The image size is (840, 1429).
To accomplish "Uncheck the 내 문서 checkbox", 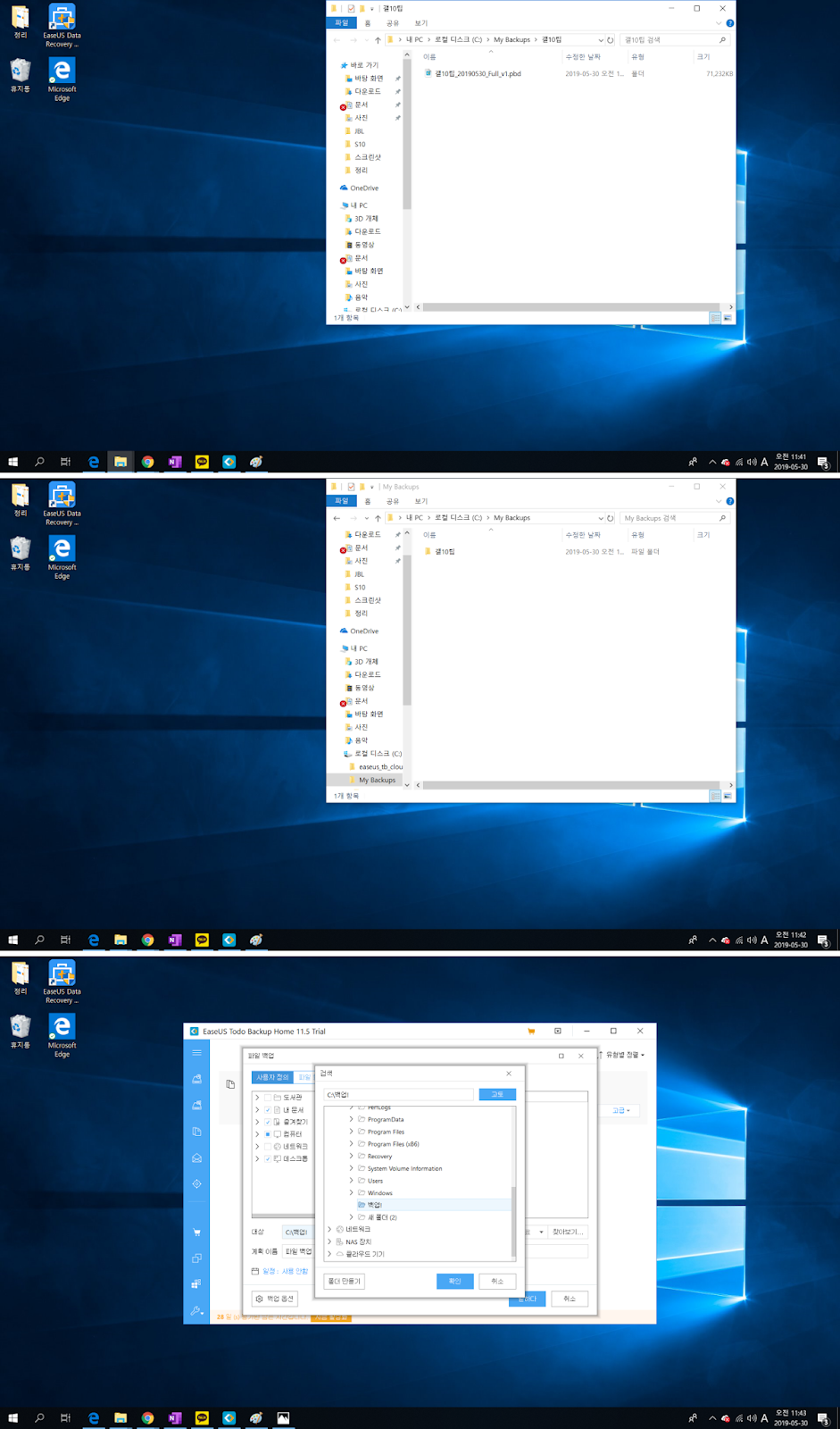I will click(267, 1110).
